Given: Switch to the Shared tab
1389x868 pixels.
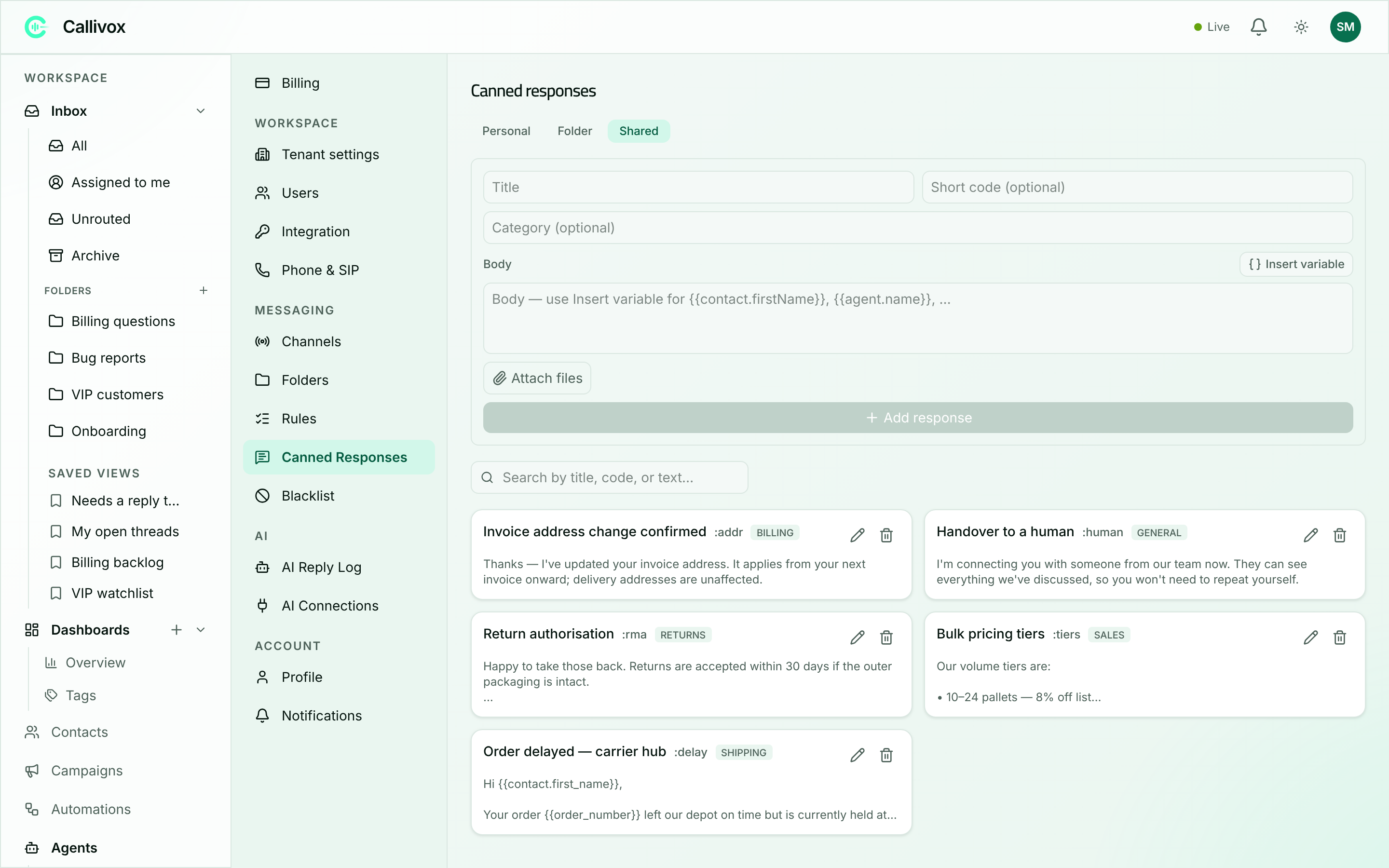Looking at the screenshot, I should (x=638, y=131).
